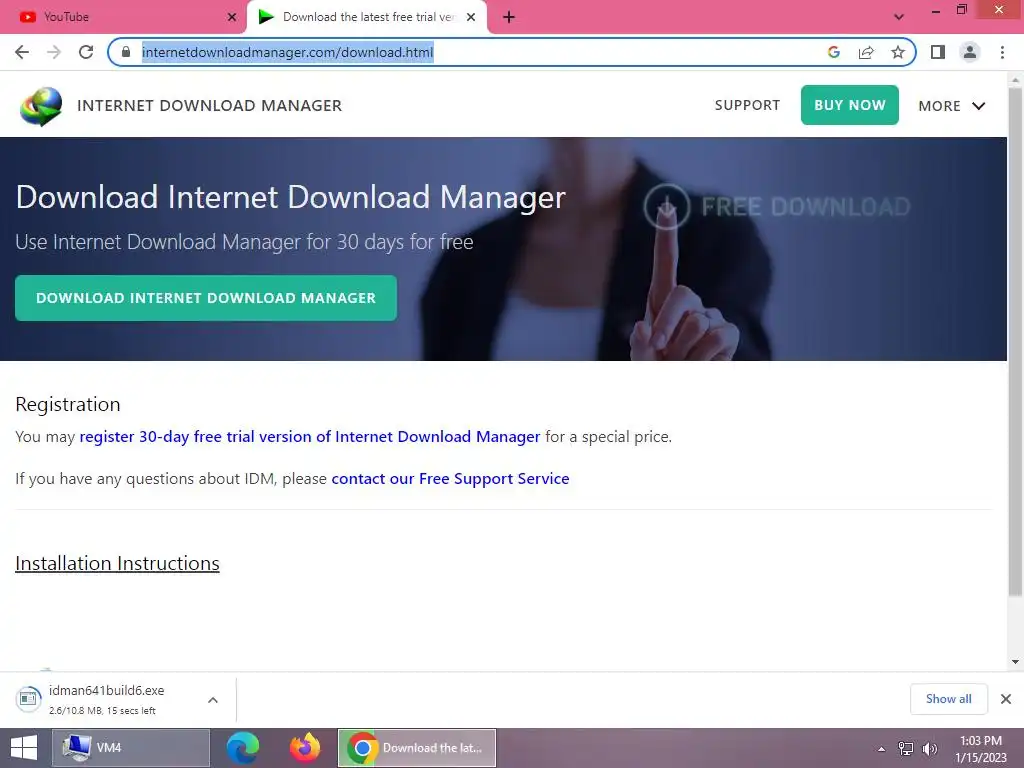1024x768 pixels.
Task: Open the register 30-day free trial link
Action: [310, 437]
